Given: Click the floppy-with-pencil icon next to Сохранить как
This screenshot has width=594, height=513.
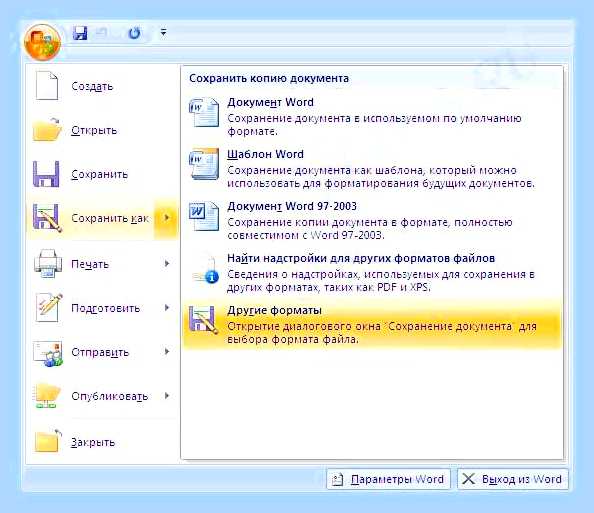Looking at the screenshot, I should point(47,218).
